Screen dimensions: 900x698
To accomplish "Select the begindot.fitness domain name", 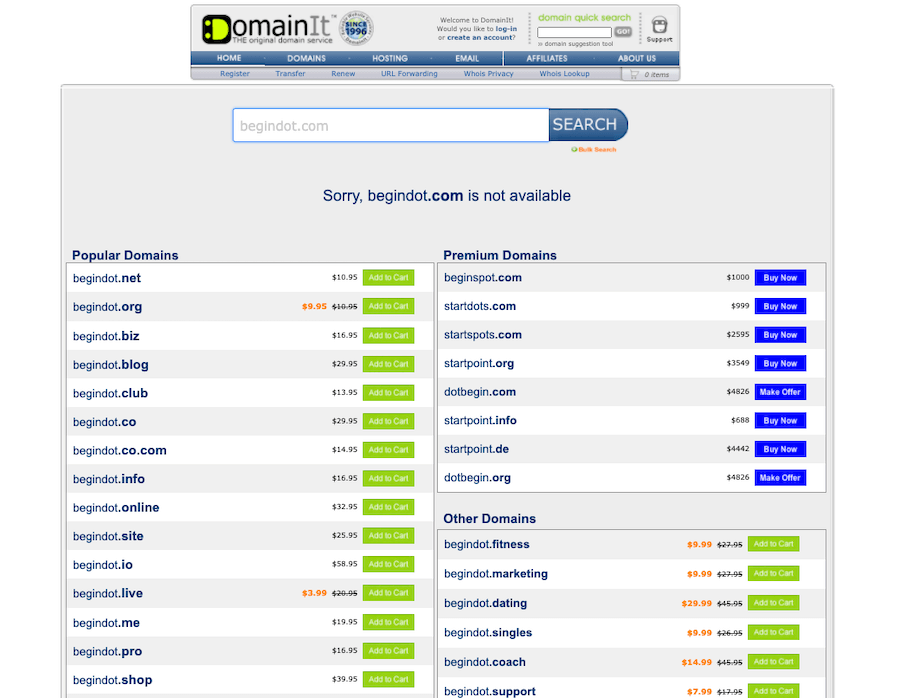I will [x=487, y=544].
